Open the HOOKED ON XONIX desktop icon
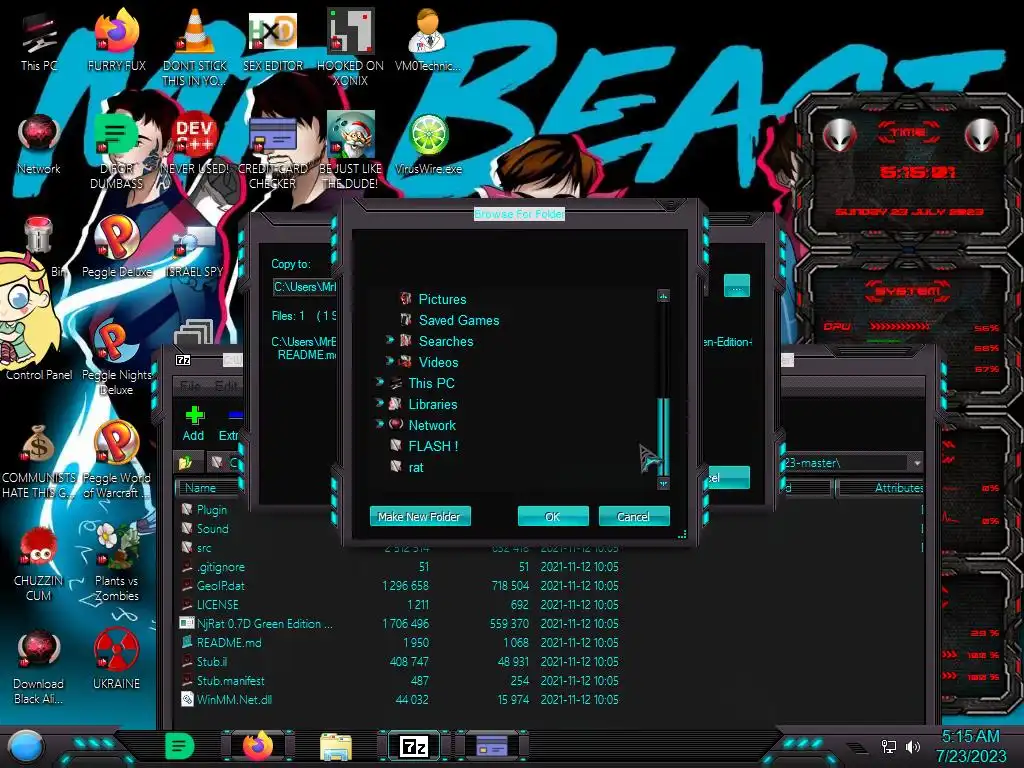The image size is (1024, 768). 351,46
